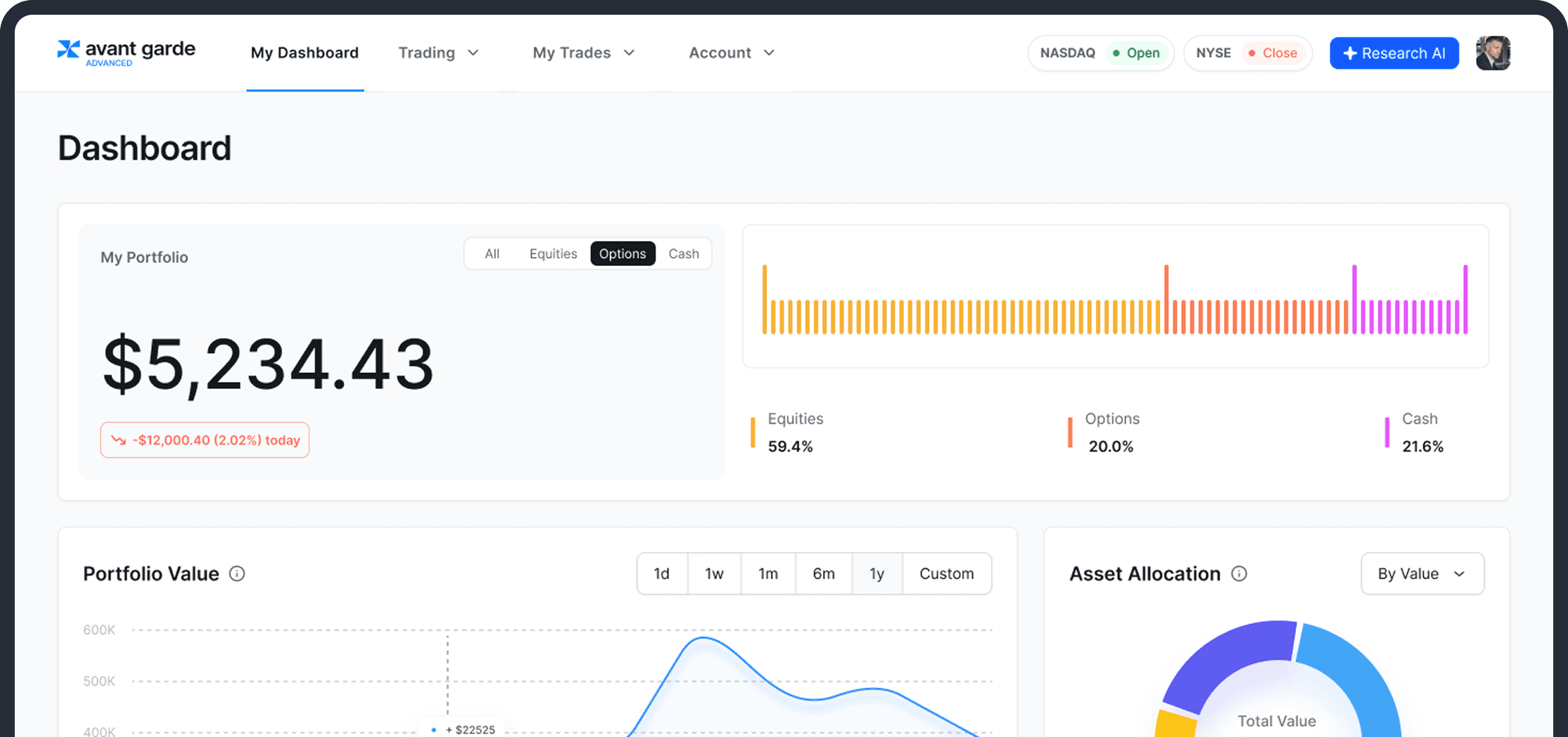Click the avant garde logo icon
This screenshot has height=737, width=1568.
pyautogui.click(x=69, y=49)
